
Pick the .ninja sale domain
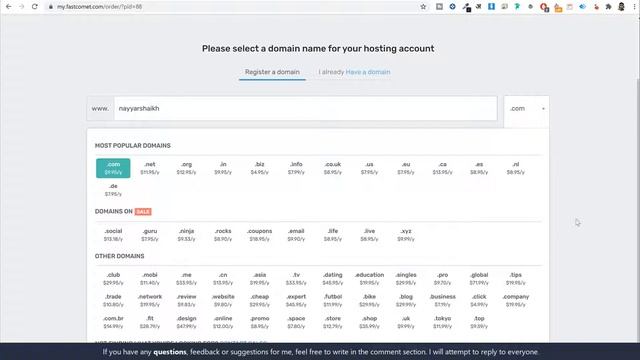[x=187, y=235]
